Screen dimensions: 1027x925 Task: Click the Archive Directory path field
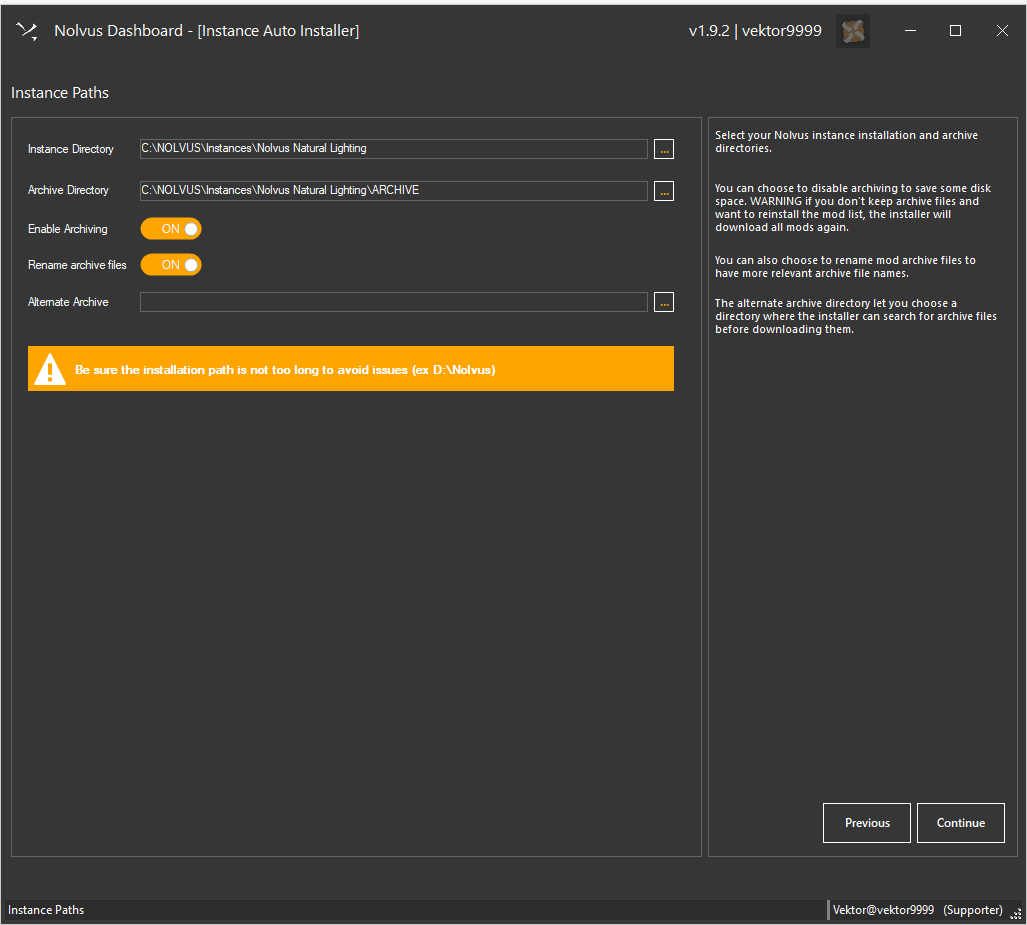(394, 191)
